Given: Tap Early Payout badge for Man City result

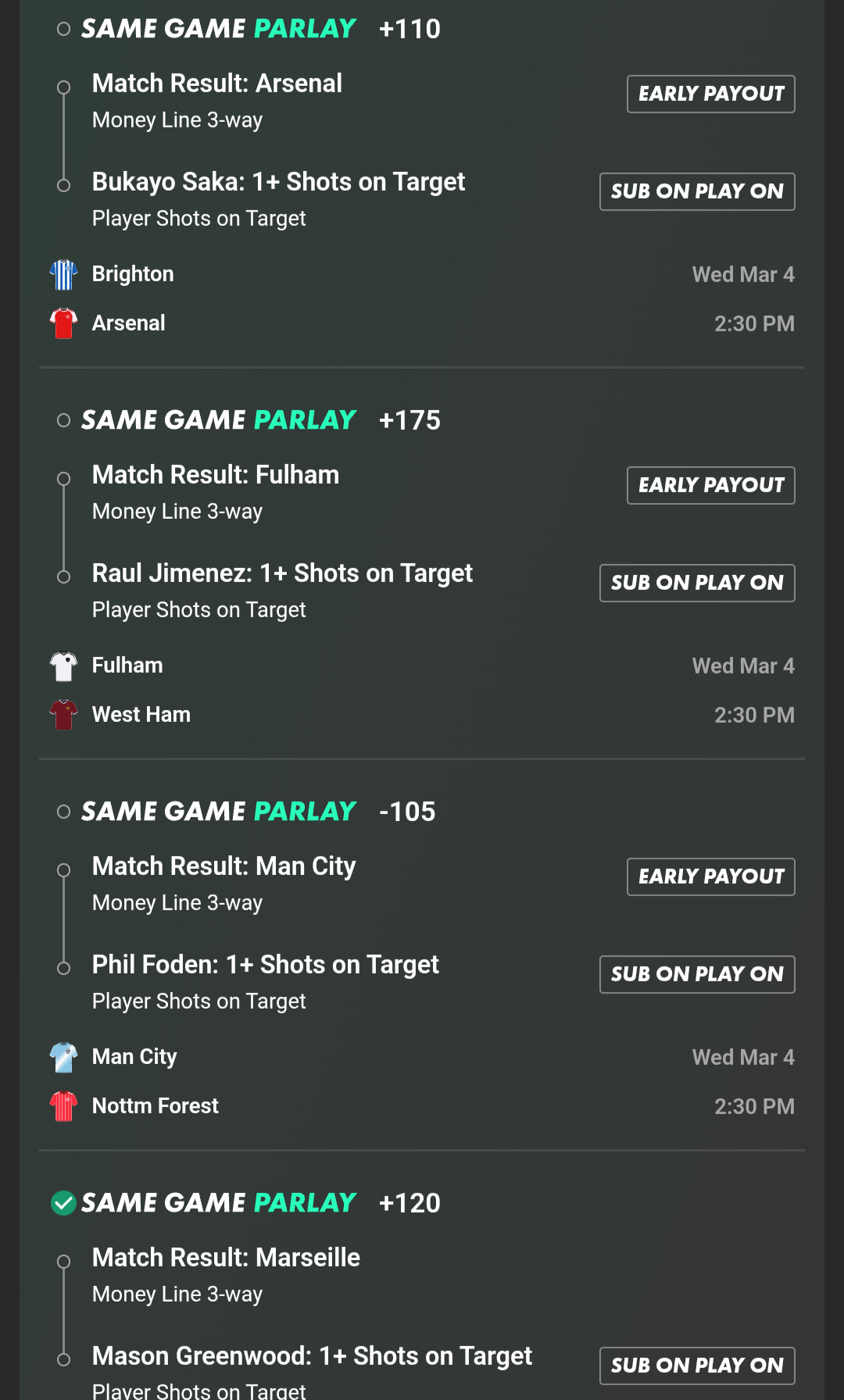Looking at the screenshot, I should tap(710, 877).
